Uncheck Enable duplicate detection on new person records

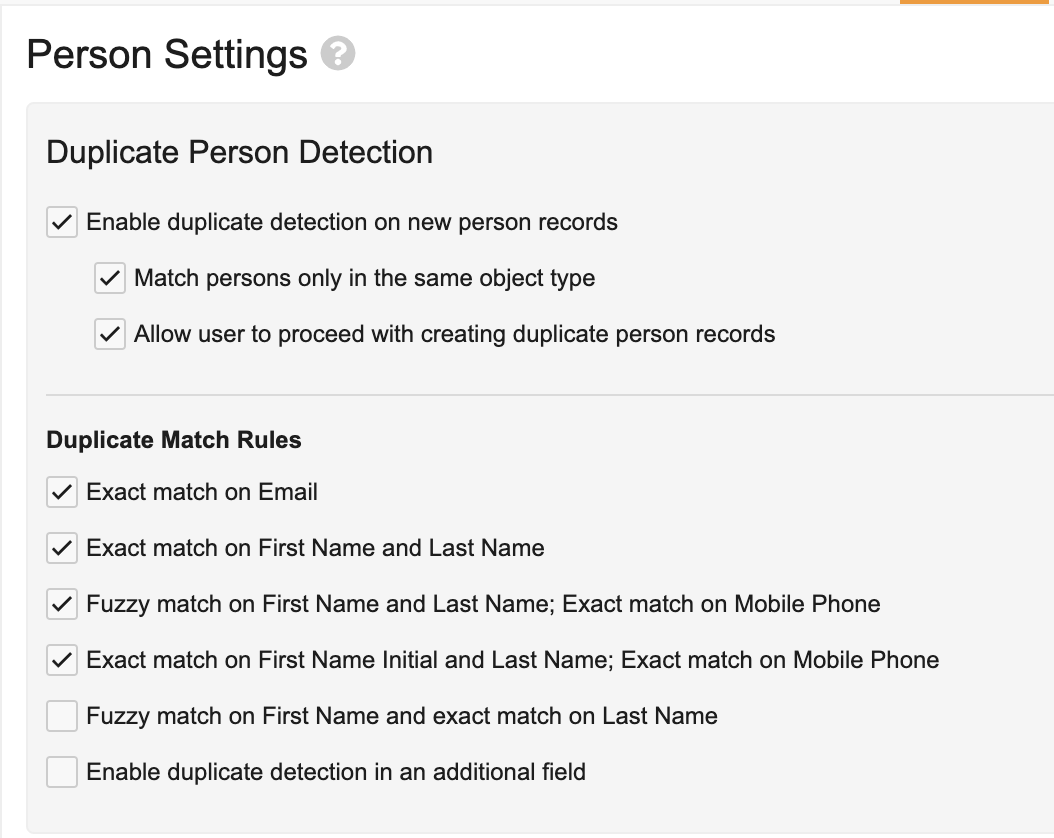[62, 222]
